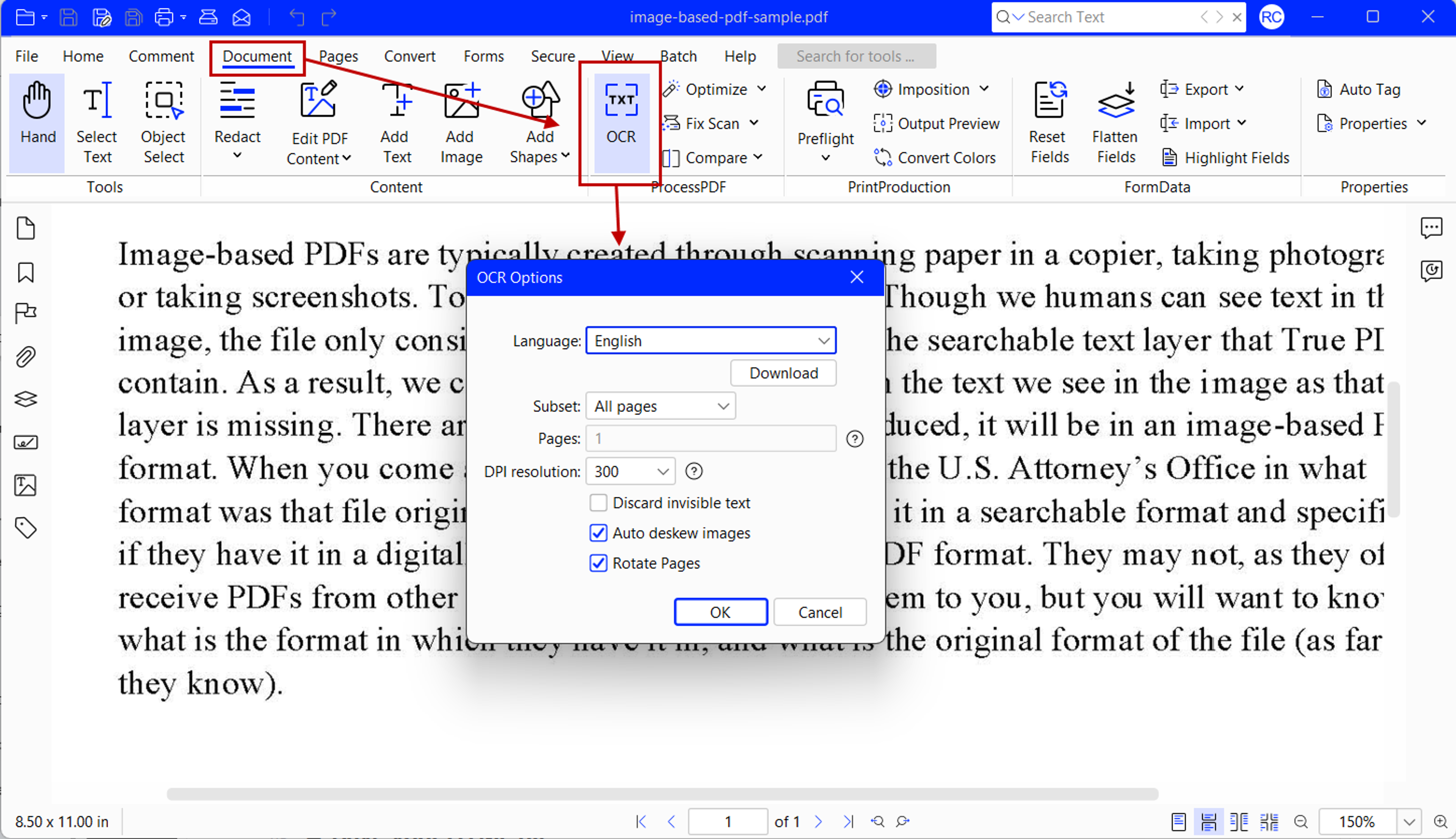Show help for DPI resolution
Viewport: 1456px width, 839px height.
[x=694, y=471]
